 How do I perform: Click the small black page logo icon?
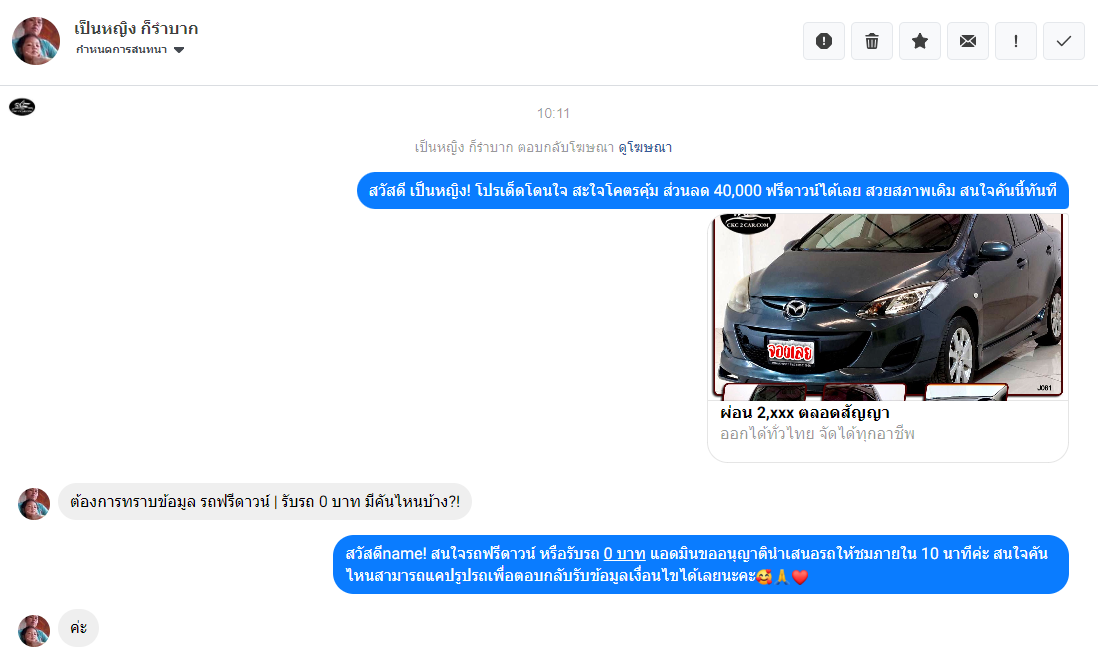22,107
